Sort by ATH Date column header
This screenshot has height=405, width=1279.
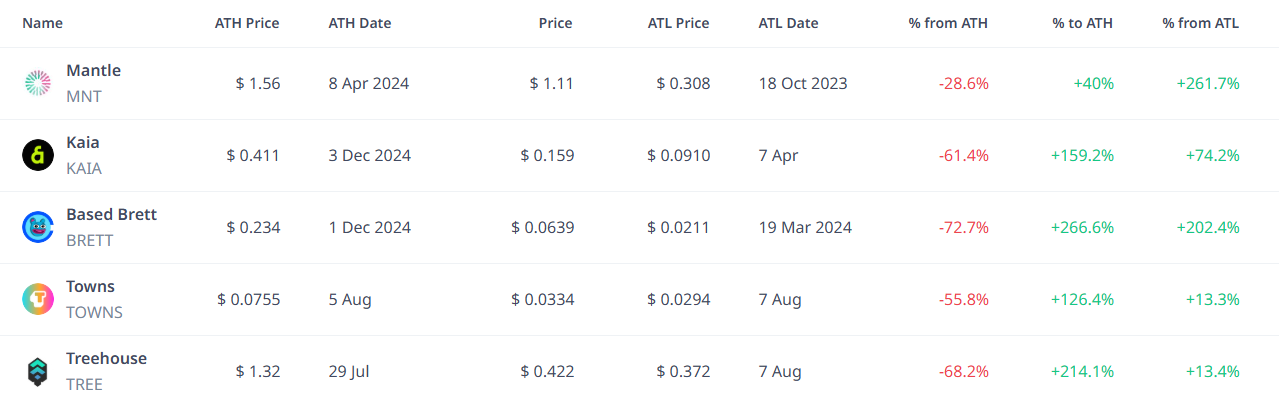tap(360, 23)
